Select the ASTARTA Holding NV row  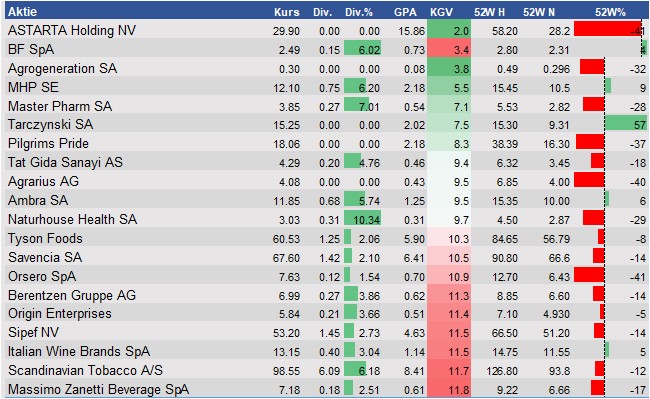[326, 30]
